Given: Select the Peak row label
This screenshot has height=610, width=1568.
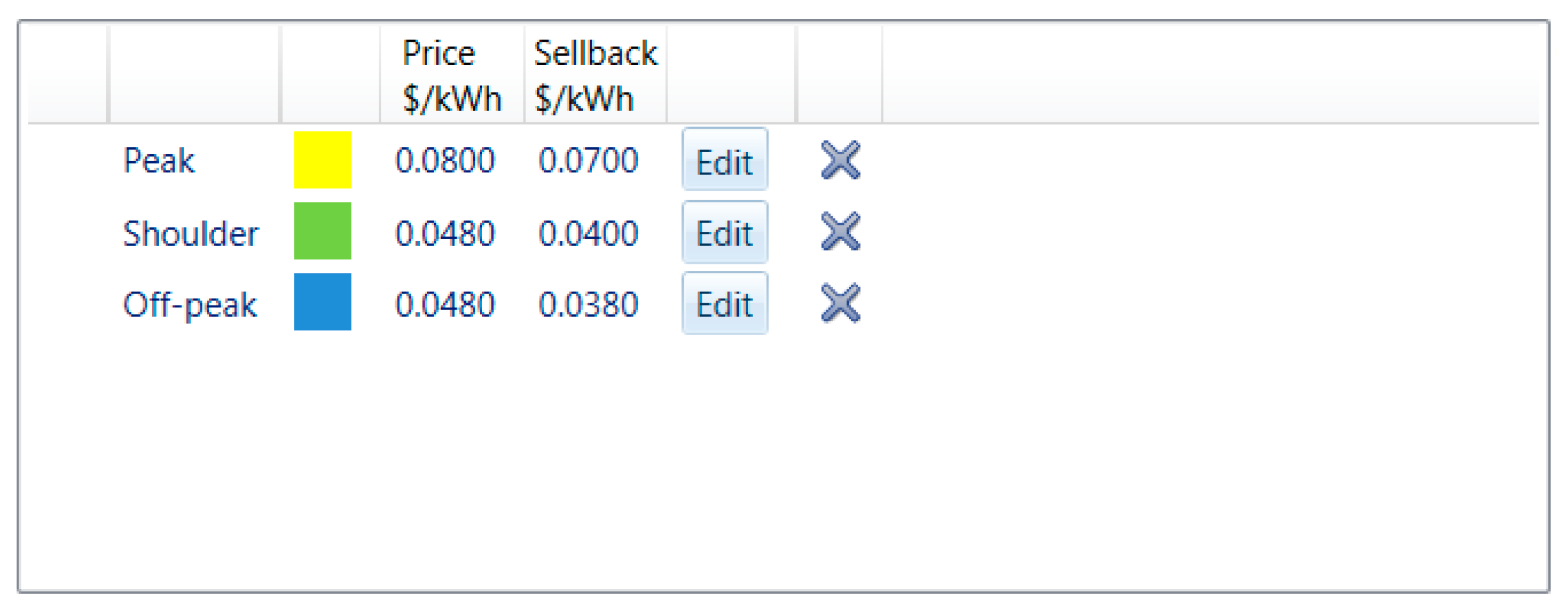Looking at the screenshot, I should point(159,160).
